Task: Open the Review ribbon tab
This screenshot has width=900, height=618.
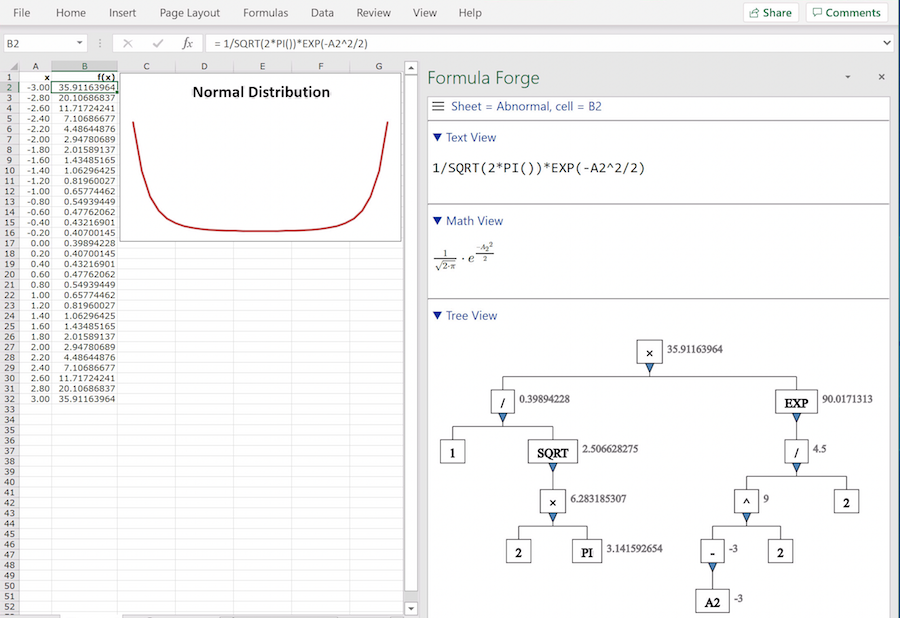Action: [x=373, y=13]
